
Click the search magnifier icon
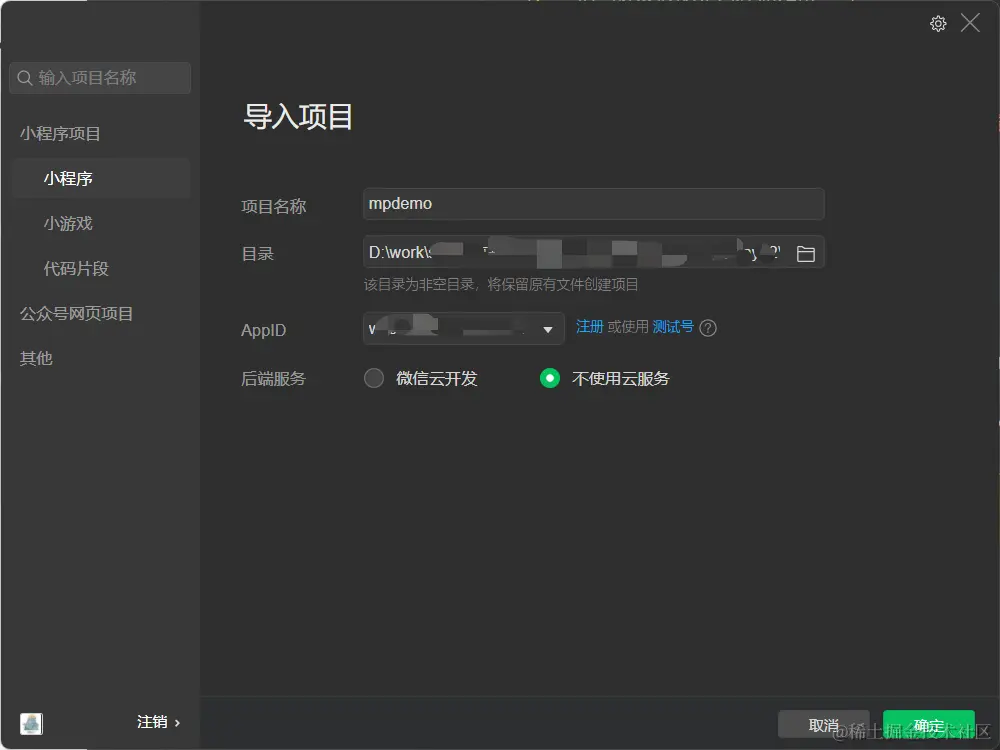[x=25, y=78]
